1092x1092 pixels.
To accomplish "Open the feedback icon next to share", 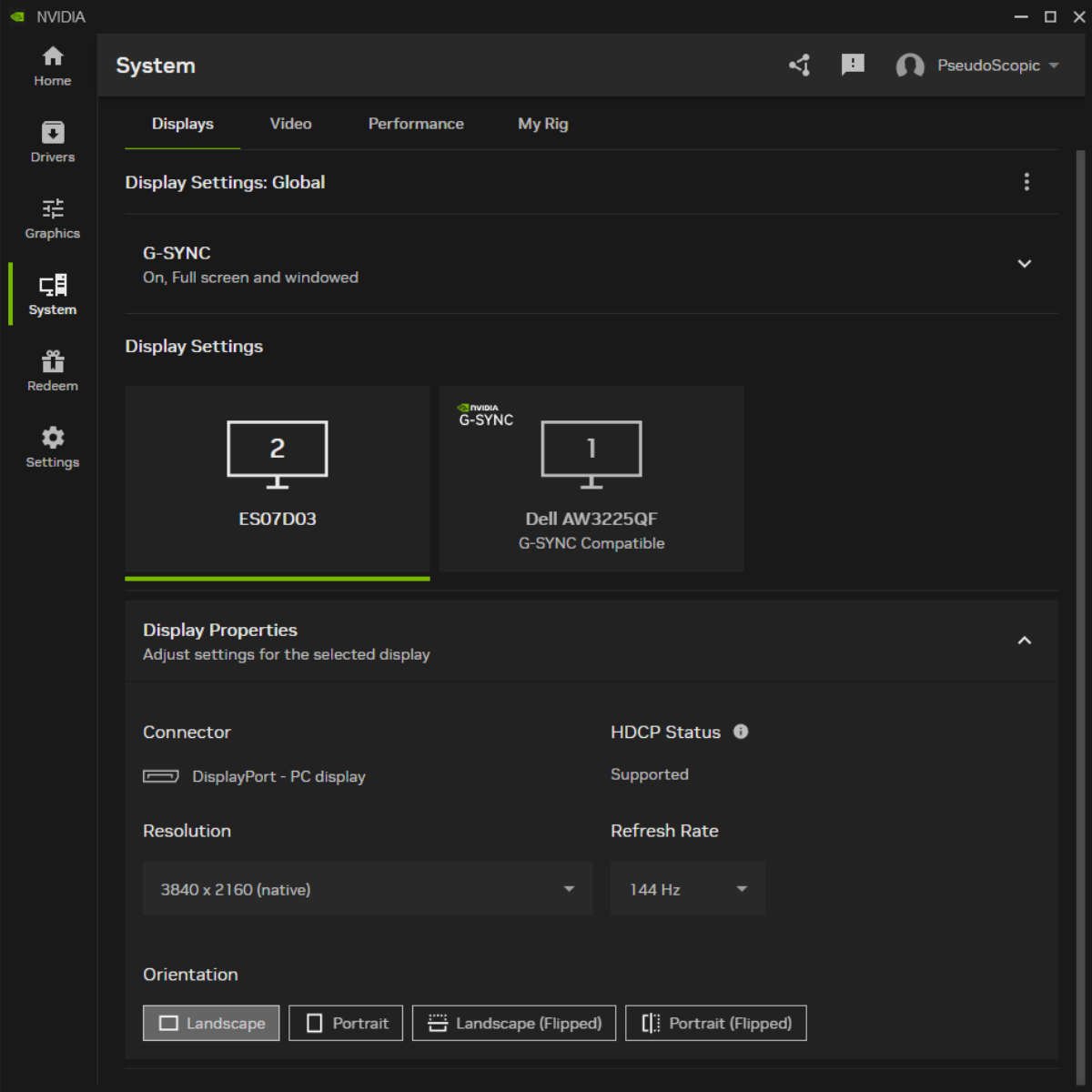I will point(853,65).
